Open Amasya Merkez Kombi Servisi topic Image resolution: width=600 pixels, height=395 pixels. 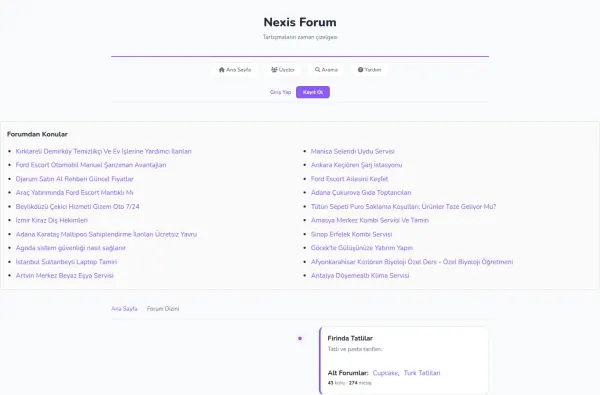[x=370, y=220]
